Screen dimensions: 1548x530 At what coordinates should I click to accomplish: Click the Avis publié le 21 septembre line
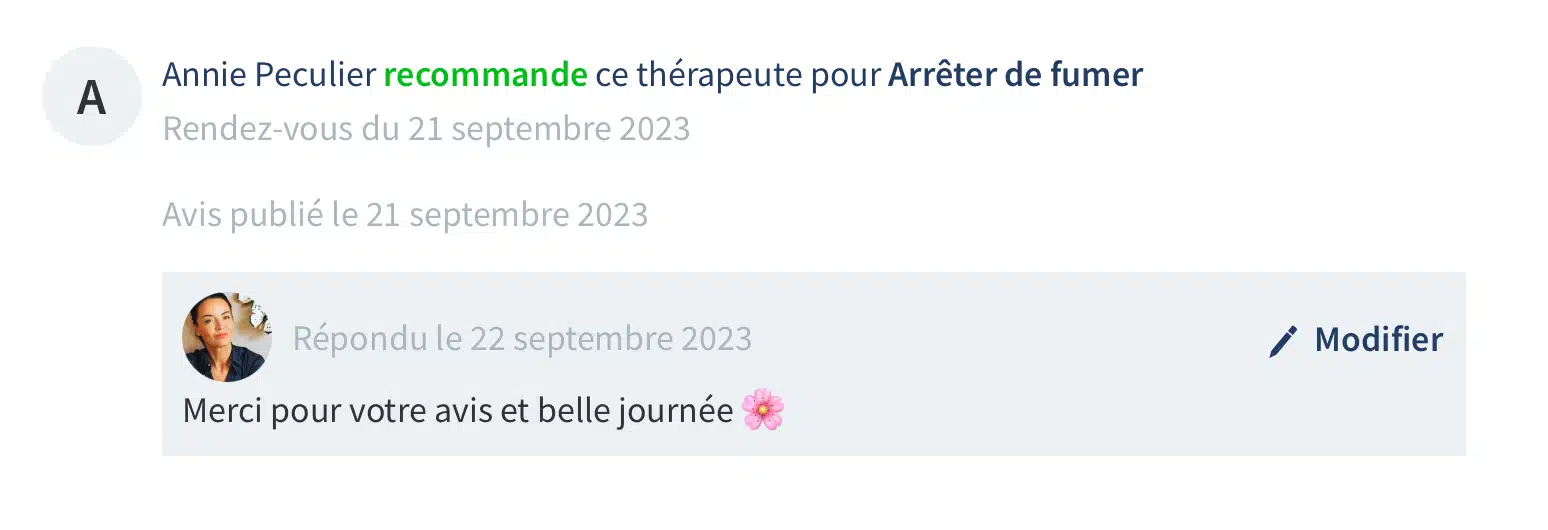(x=405, y=214)
